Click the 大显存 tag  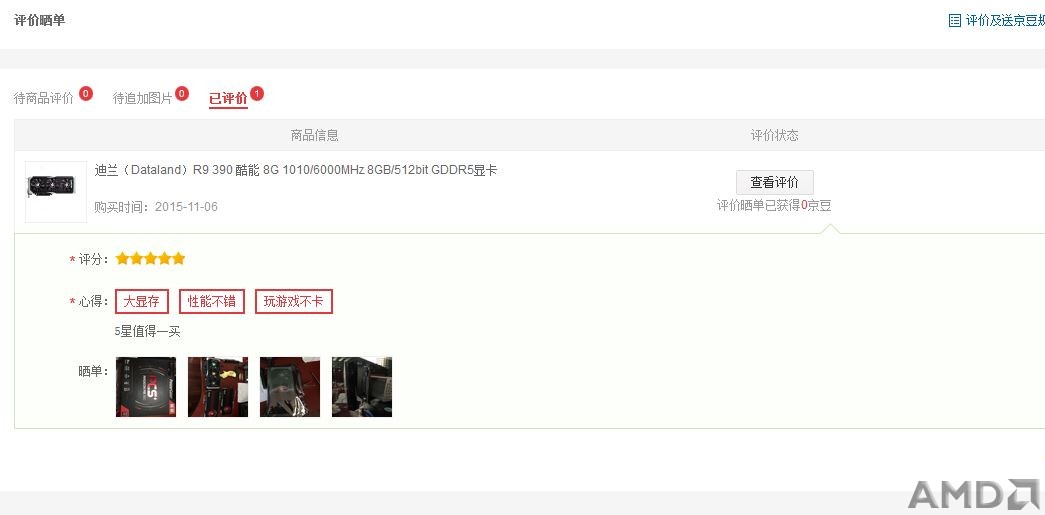tap(142, 301)
